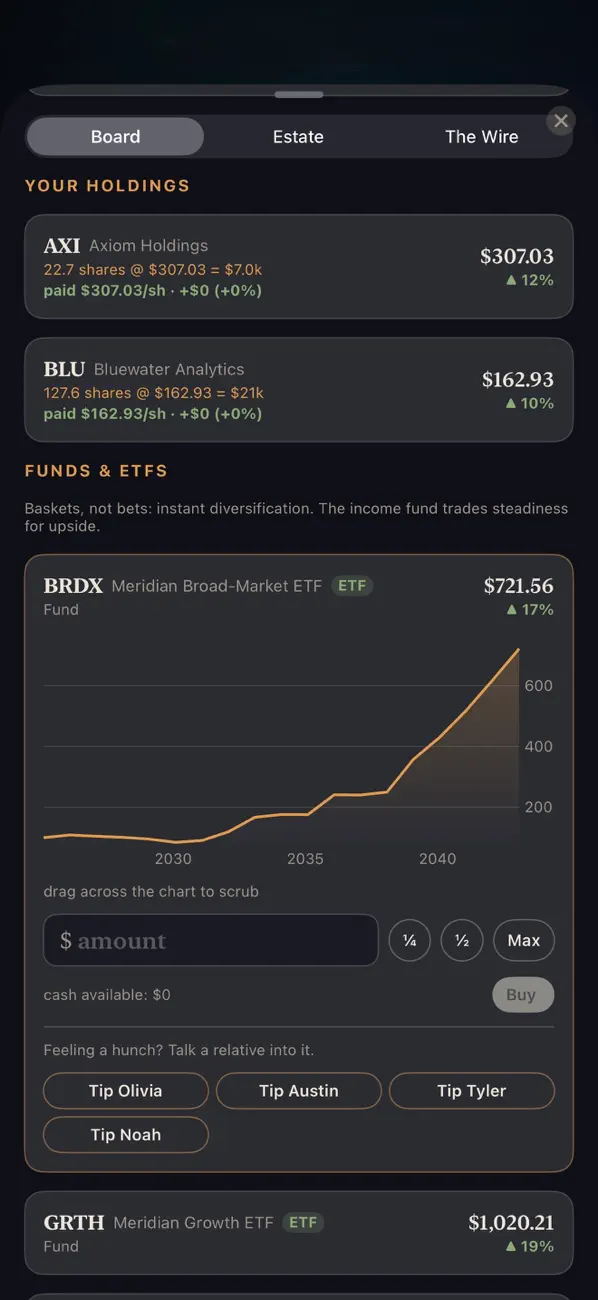This screenshot has width=598, height=1300.
Task: Close the panel with the X icon
Action: coord(561,121)
